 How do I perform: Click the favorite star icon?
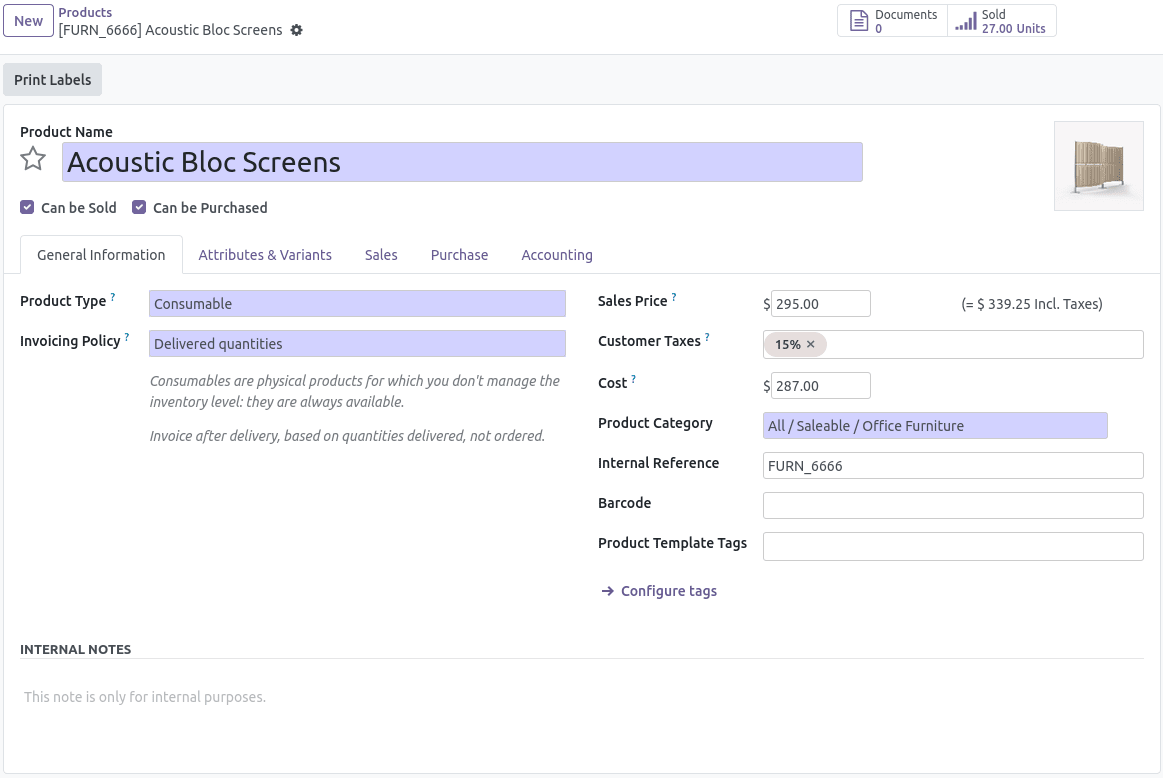[x=33, y=159]
